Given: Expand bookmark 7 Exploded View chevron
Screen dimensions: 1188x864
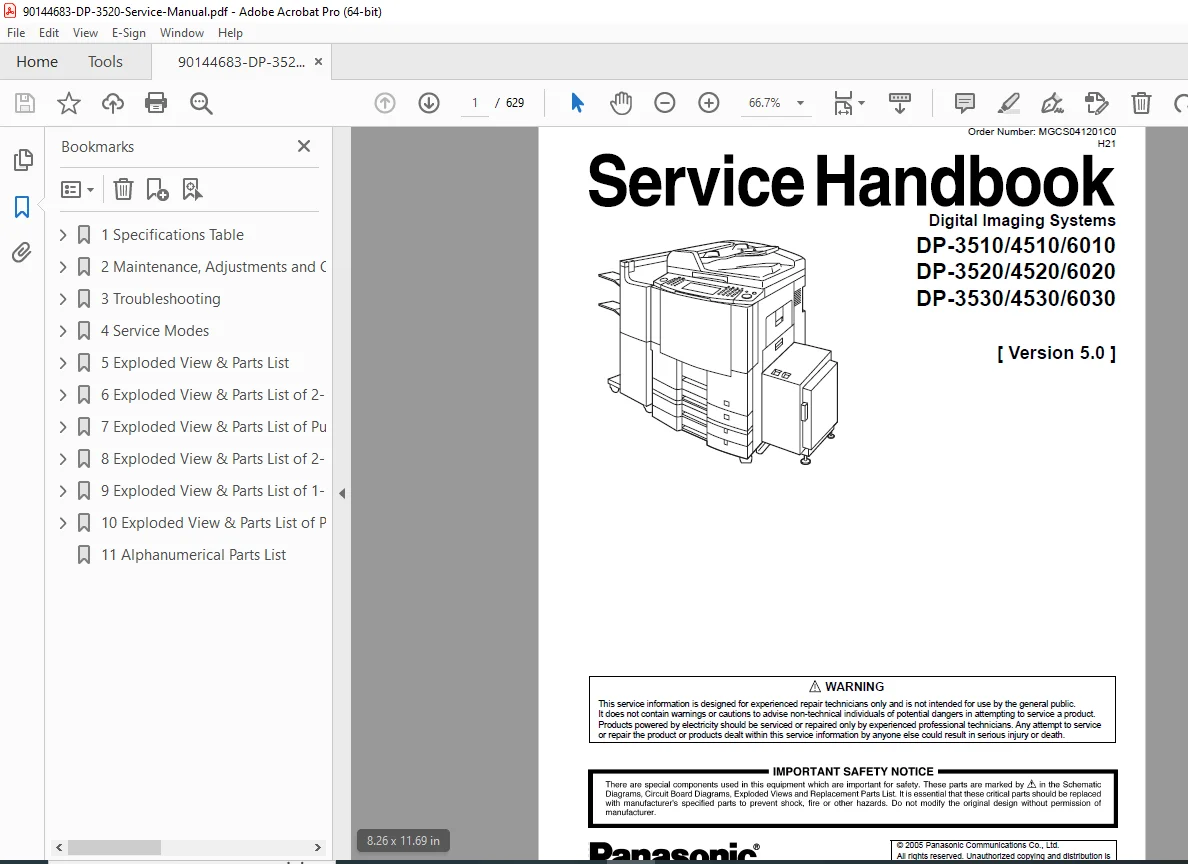Looking at the screenshot, I should pos(64,427).
